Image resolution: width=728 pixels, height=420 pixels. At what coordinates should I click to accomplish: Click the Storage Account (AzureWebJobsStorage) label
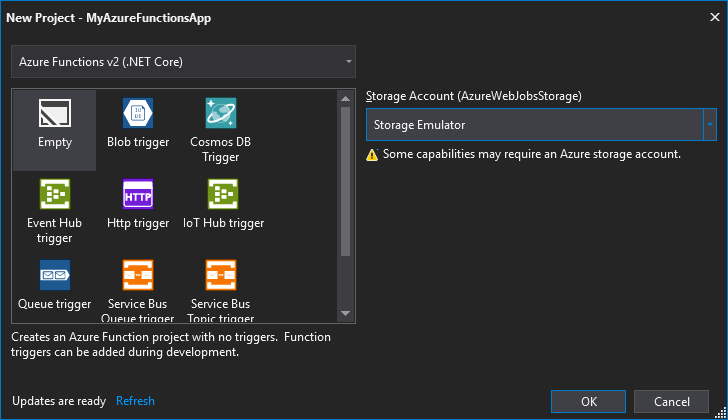pyautogui.click(x=474, y=96)
